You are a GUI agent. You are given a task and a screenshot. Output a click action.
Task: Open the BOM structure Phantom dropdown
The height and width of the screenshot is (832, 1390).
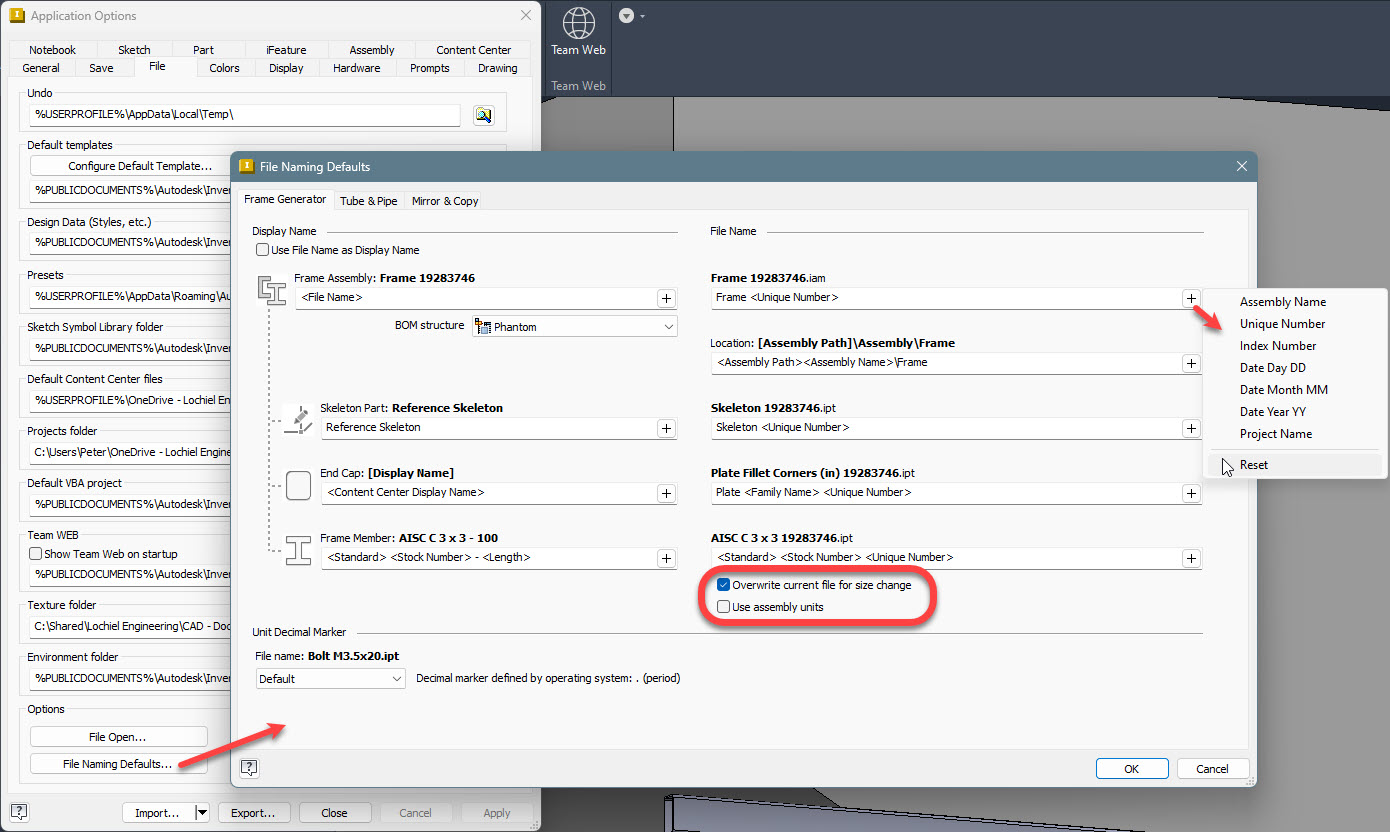tap(575, 327)
